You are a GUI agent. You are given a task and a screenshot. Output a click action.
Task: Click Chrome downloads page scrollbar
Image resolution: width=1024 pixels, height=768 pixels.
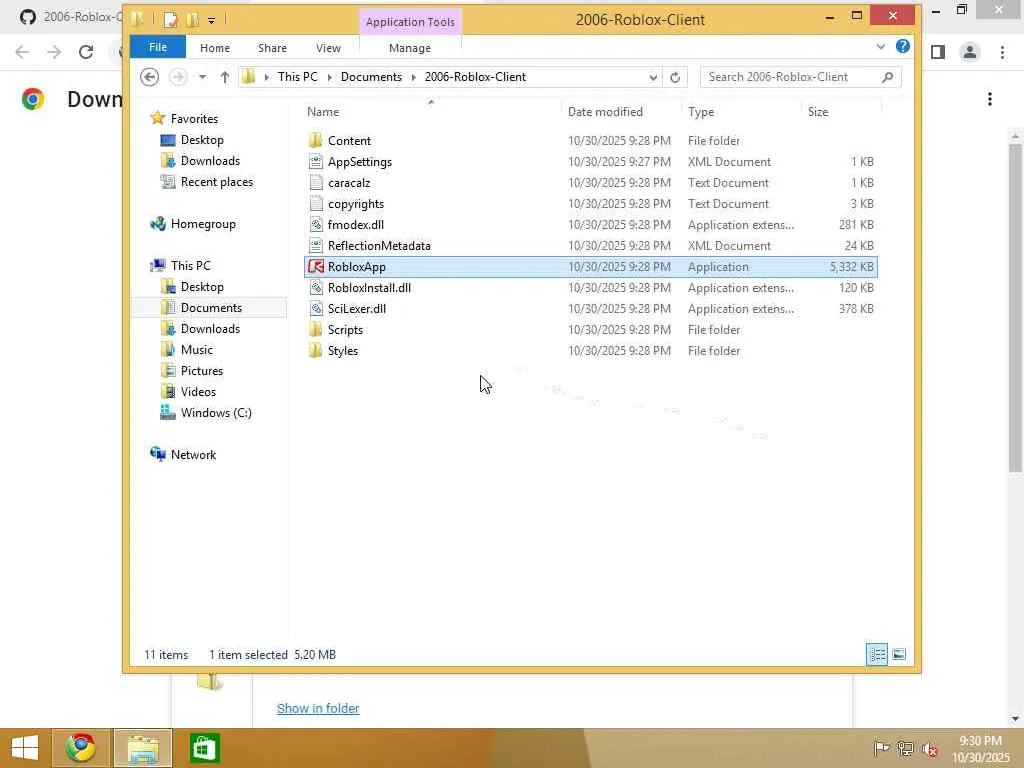point(1015,307)
